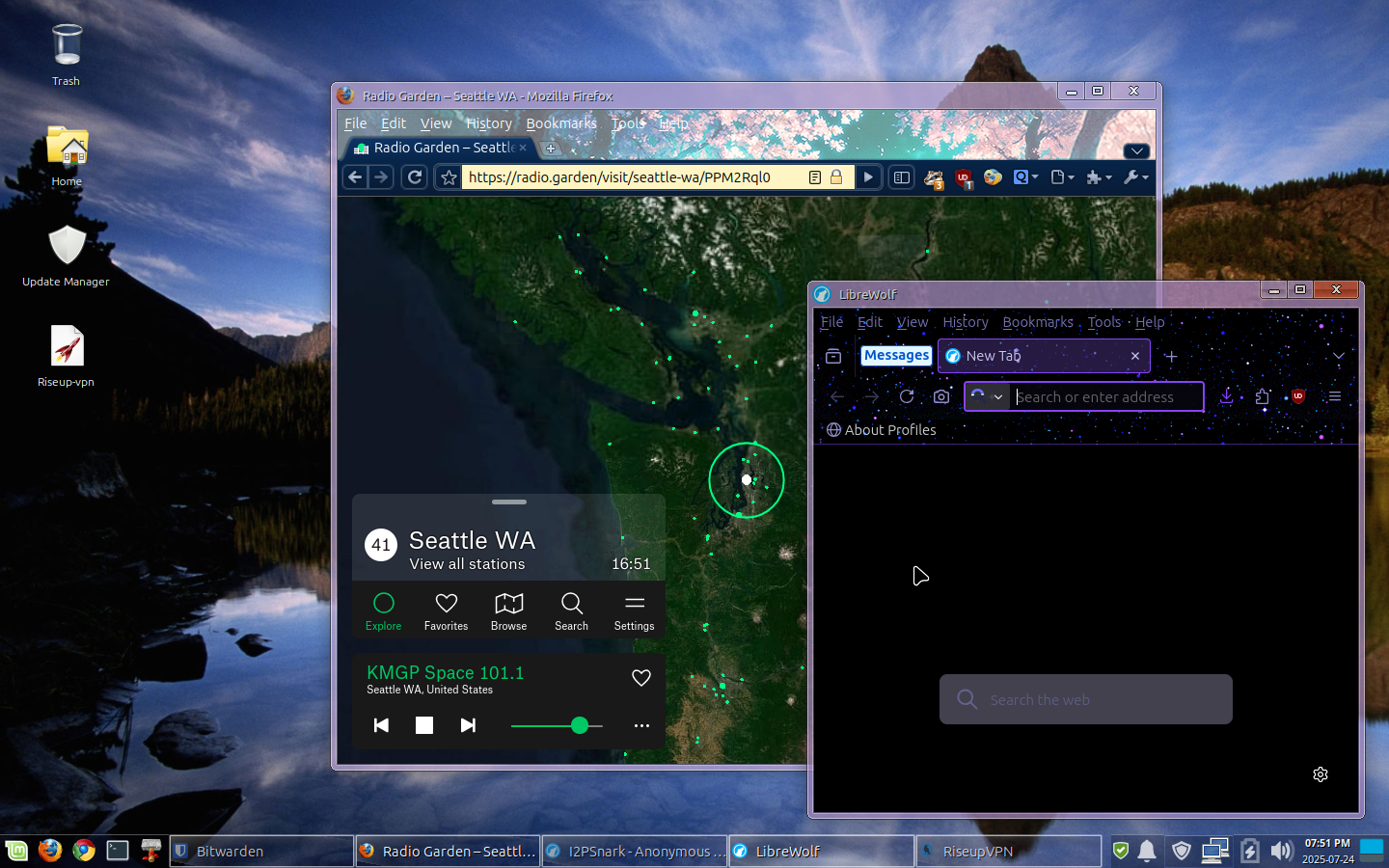Open View all stations for Seattle WA
The image size is (1389, 868).
point(467,564)
